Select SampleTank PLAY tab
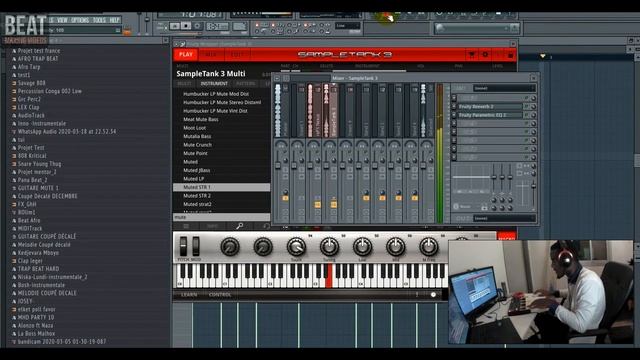 pyautogui.click(x=186, y=55)
